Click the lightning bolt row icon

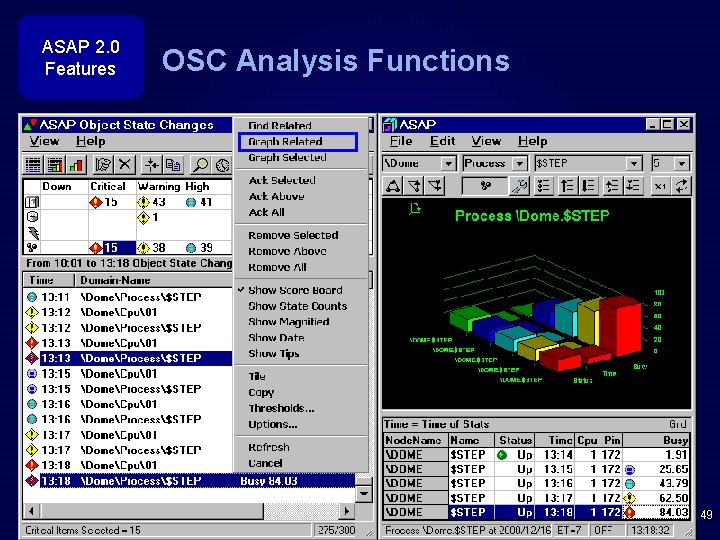(33, 233)
